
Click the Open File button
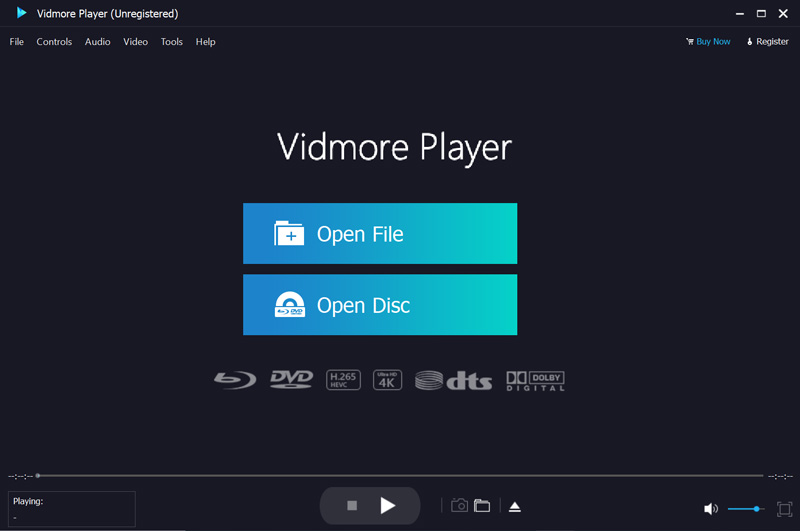(380, 234)
